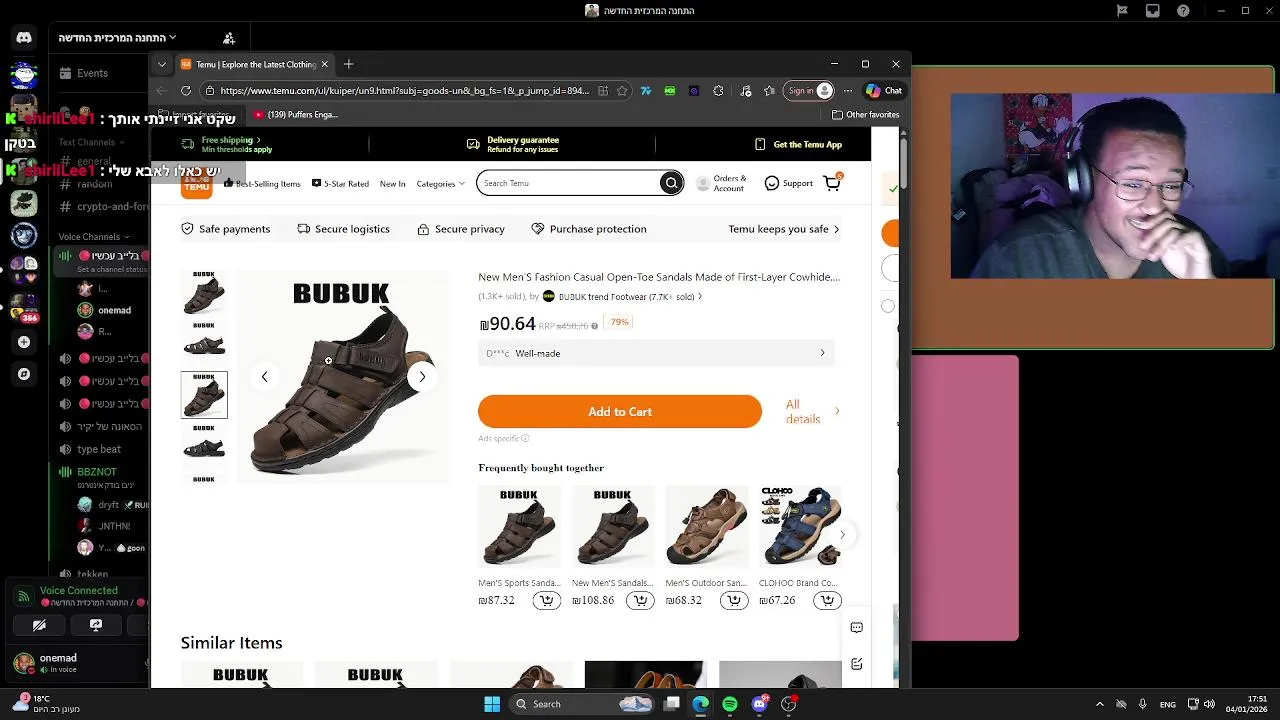Open Discord discover servers compass icon
The width and height of the screenshot is (1280, 720).
coord(24,374)
